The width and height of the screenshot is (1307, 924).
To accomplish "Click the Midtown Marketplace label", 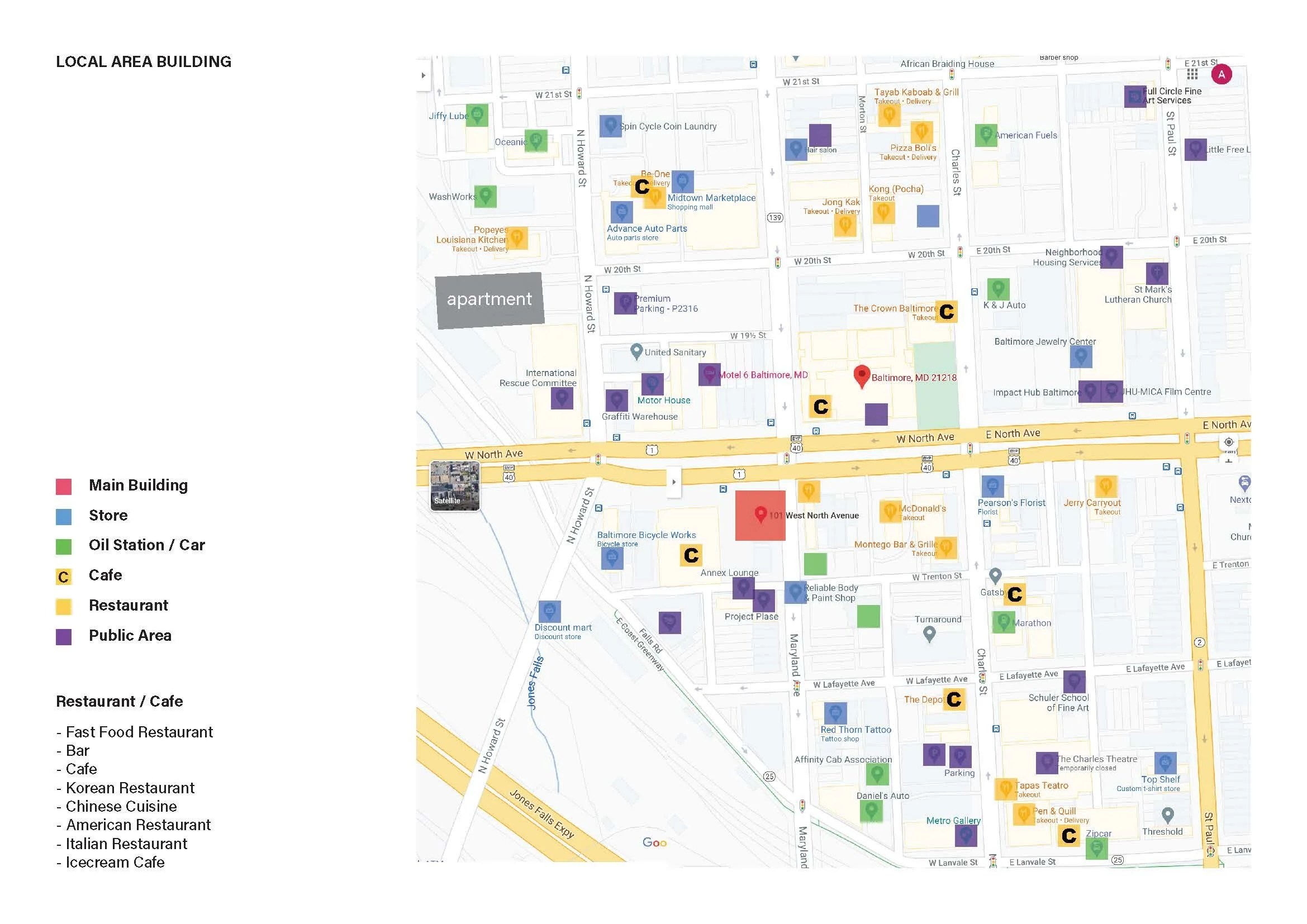I will [711, 198].
